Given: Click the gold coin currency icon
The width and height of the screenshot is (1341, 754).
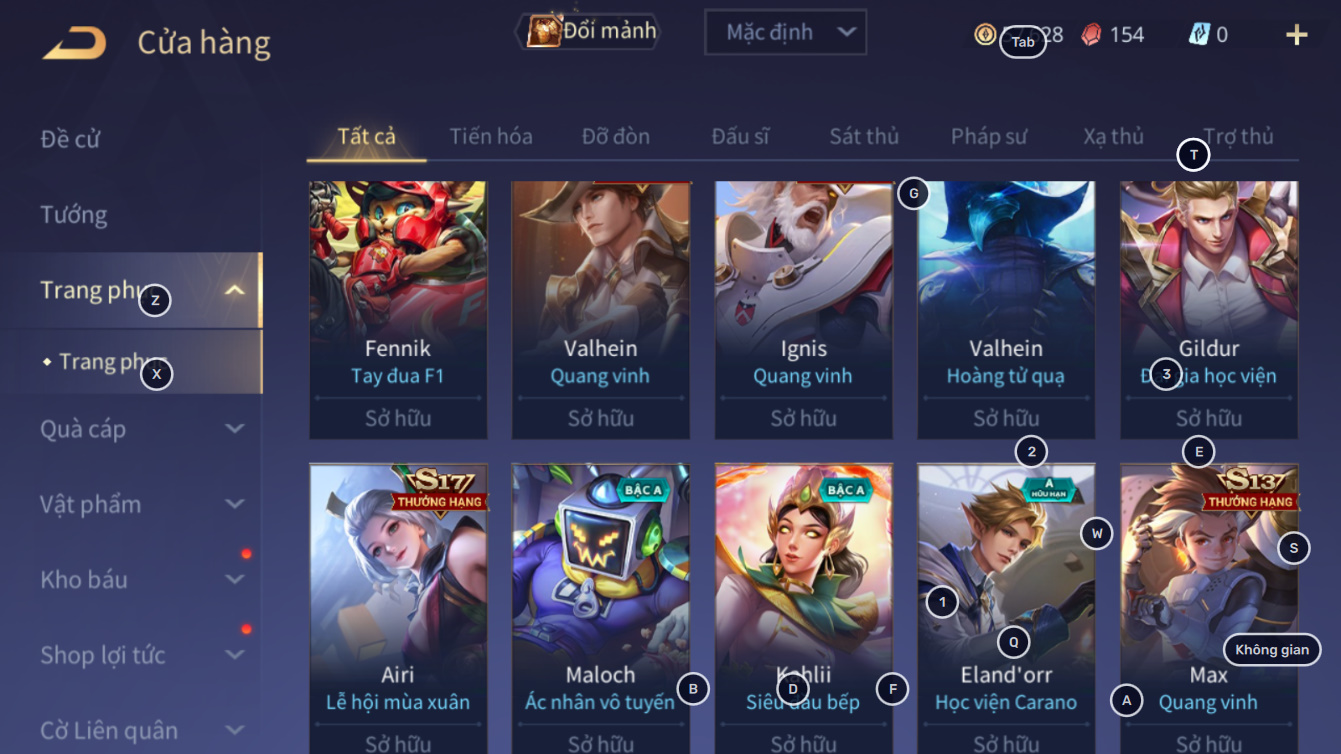Looking at the screenshot, I should 985,35.
